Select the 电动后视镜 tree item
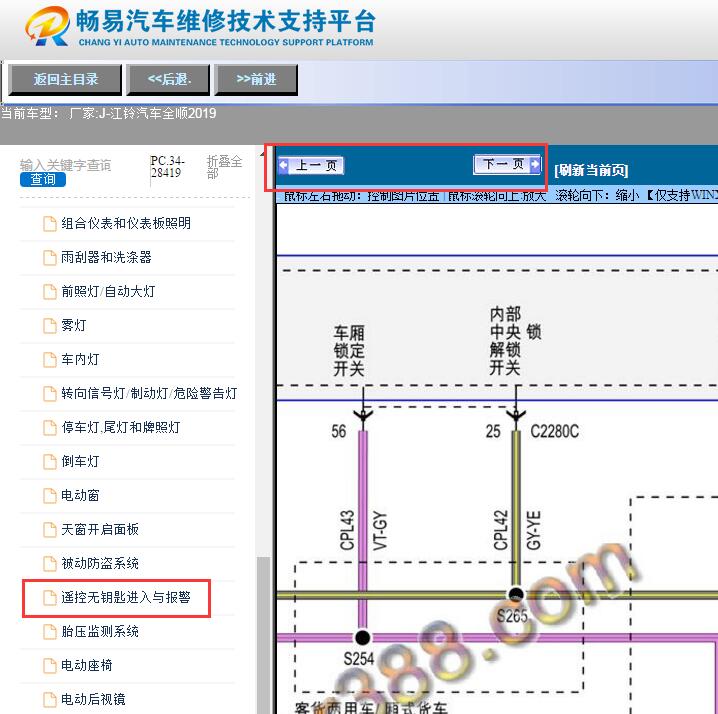 93,699
